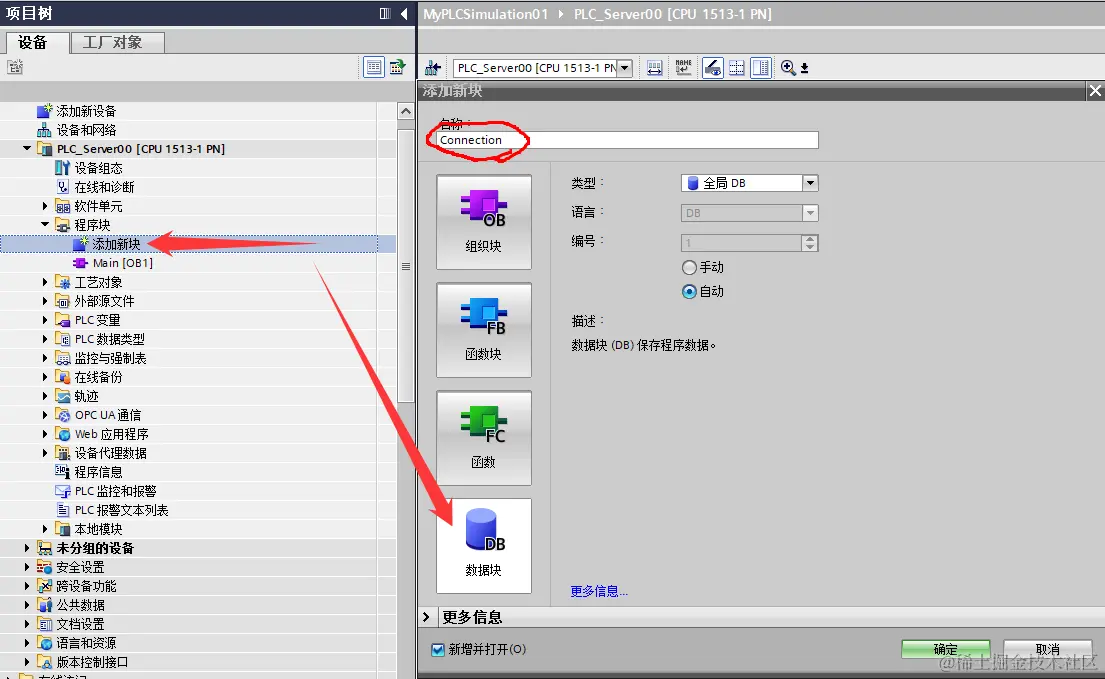The image size is (1105, 679).
Task: Click the Main [OB1] block icon
Action: click(x=80, y=263)
